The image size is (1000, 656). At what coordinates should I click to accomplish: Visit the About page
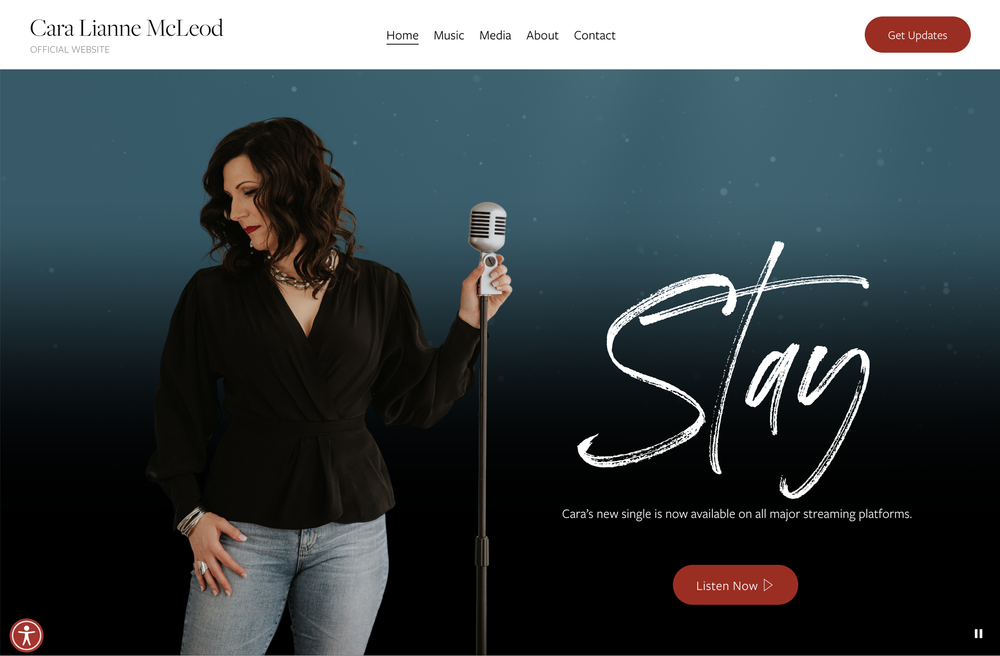pyautogui.click(x=542, y=36)
